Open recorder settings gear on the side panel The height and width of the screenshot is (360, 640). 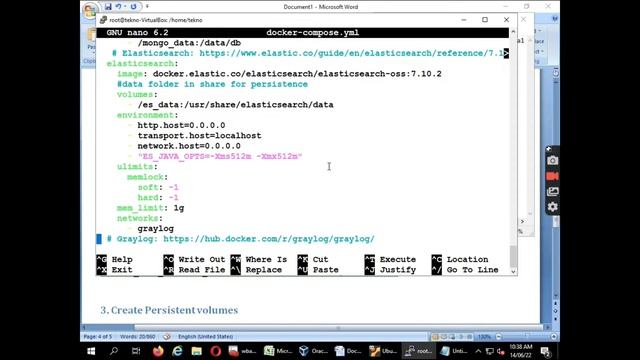pyautogui.click(x=553, y=207)
